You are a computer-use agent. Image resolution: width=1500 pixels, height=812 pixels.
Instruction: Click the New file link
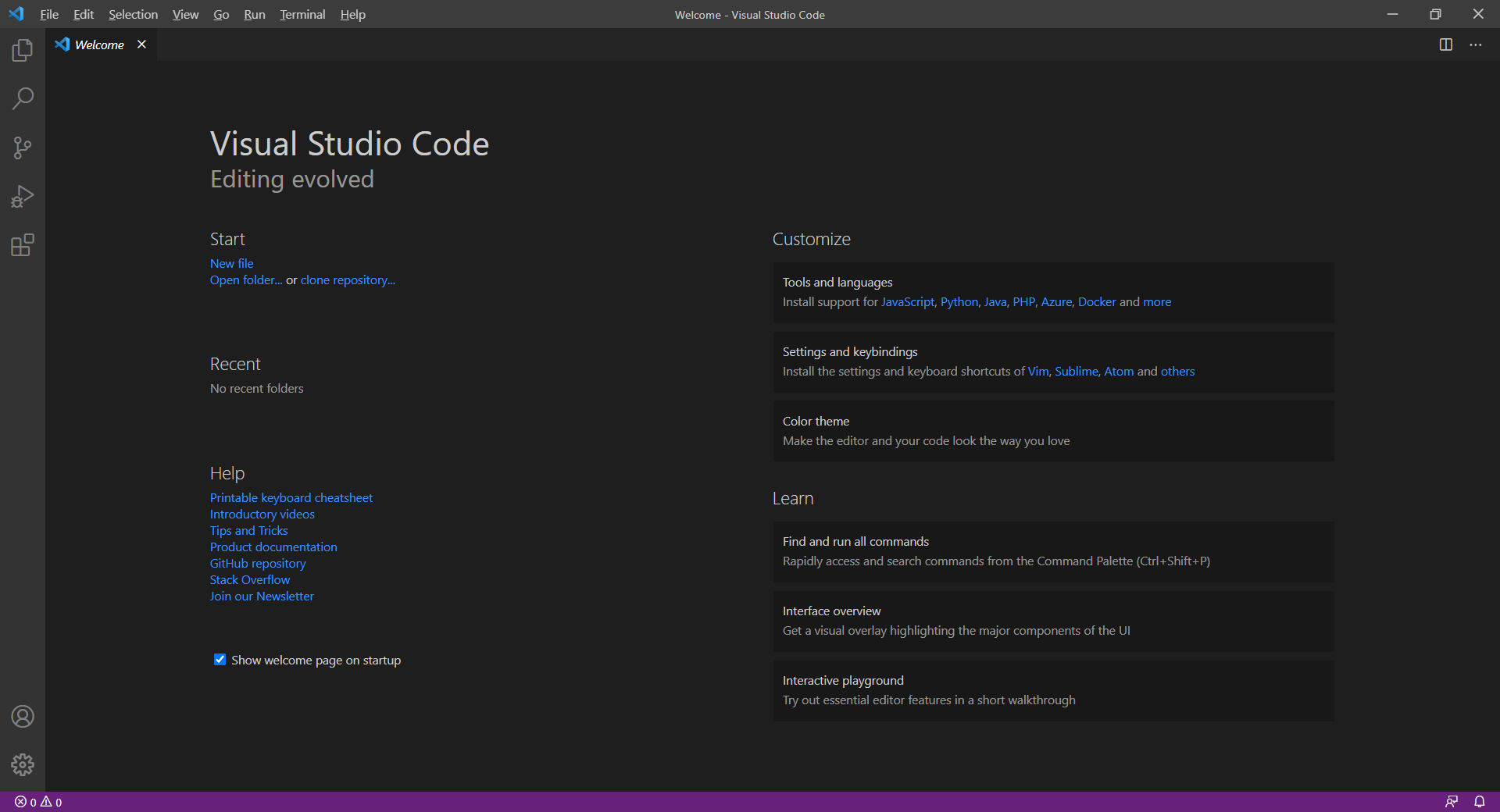231,263
